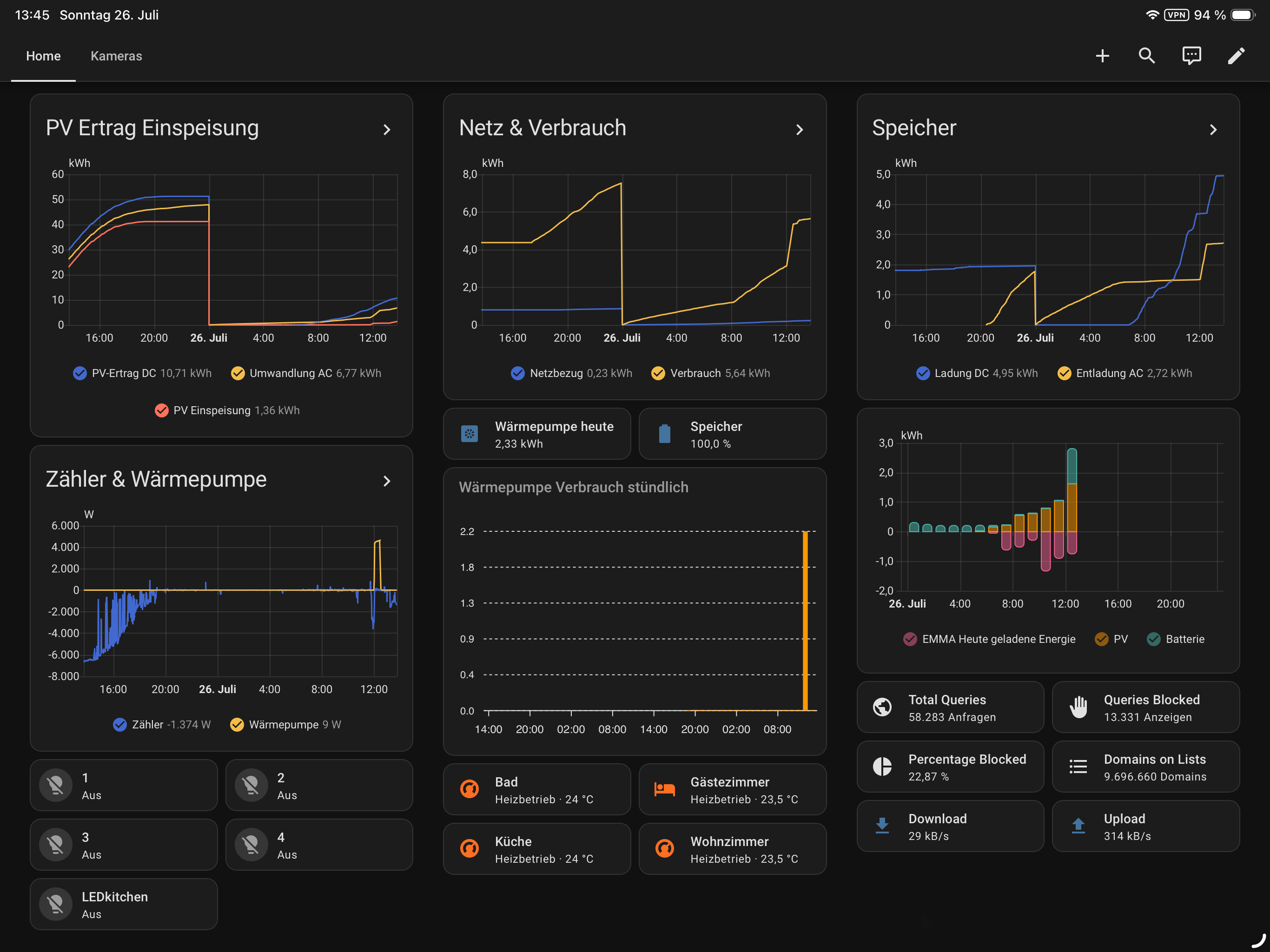
Task: Click the orange bar in hourly Wärmepumpe chart
Action: [x=805, y=621]
